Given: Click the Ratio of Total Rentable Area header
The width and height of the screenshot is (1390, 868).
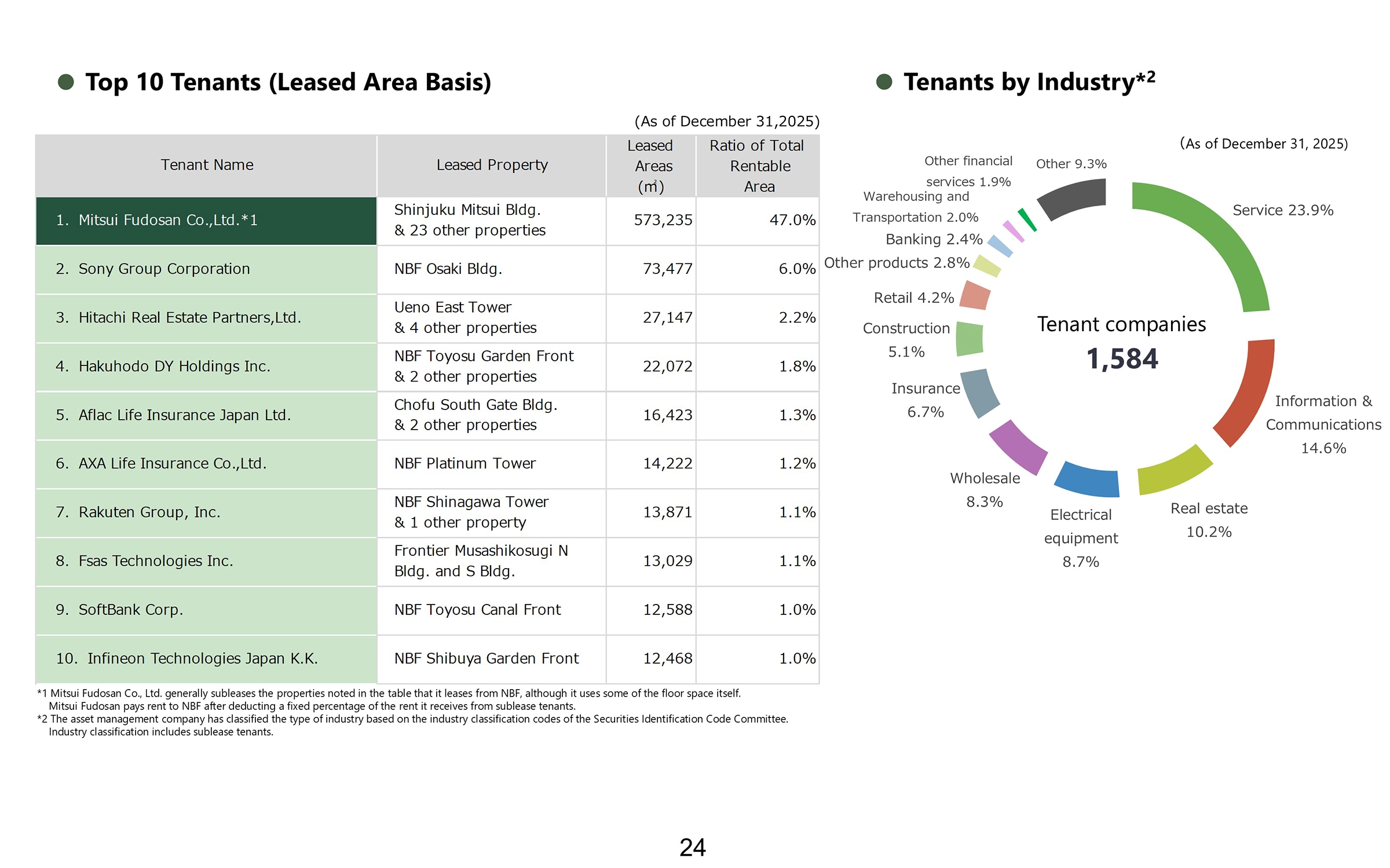Looking at the screenshot, I should tap(758, 166).
